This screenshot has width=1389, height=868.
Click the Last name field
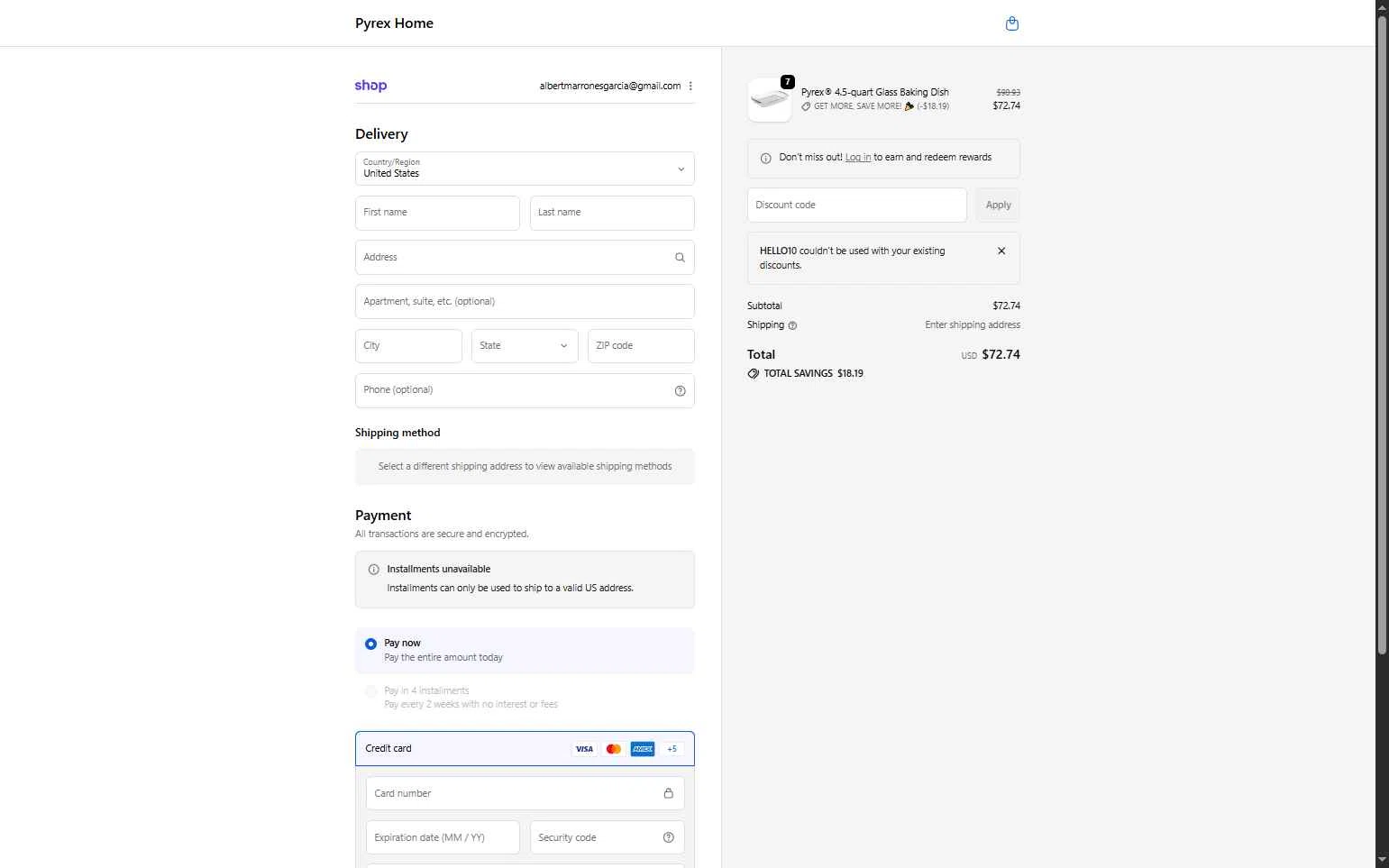(612, 213)
